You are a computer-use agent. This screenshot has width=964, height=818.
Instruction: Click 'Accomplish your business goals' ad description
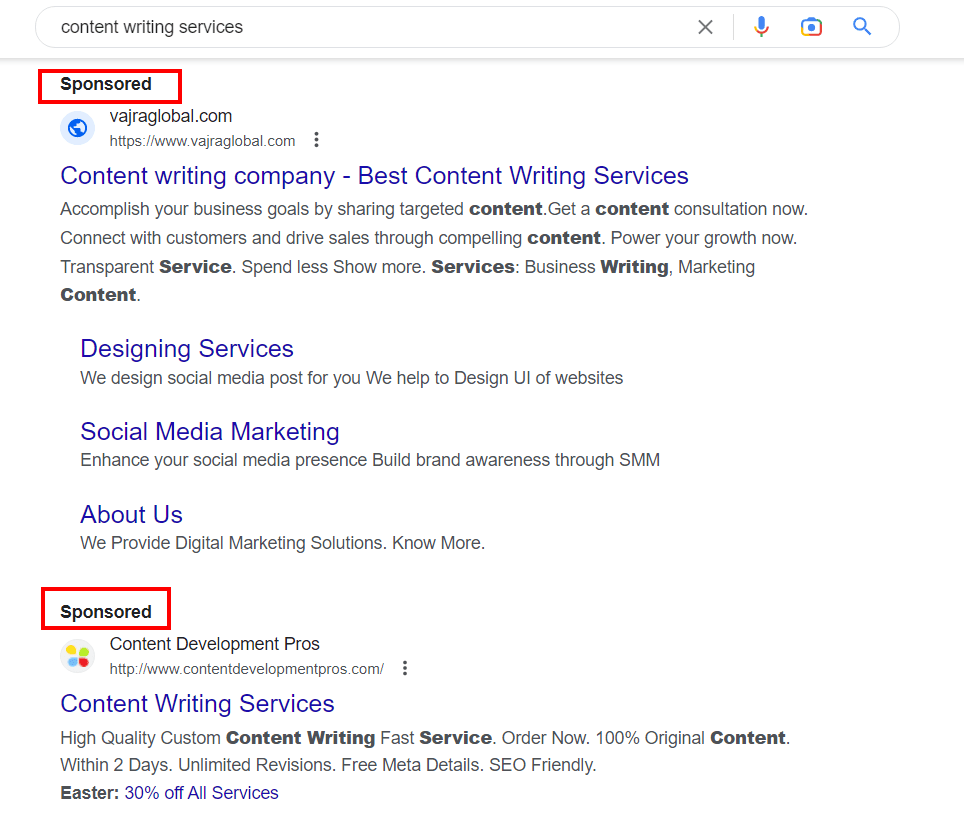434,252
